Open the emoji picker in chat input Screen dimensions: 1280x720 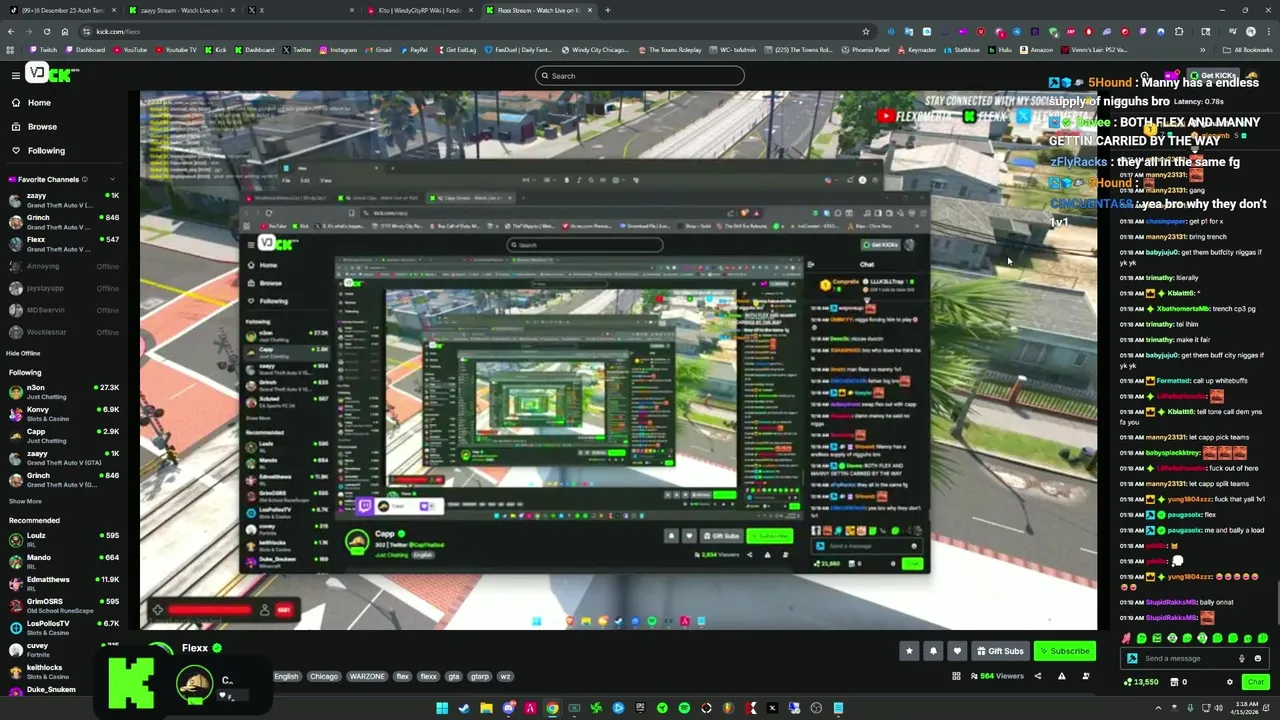(1258, 658)
